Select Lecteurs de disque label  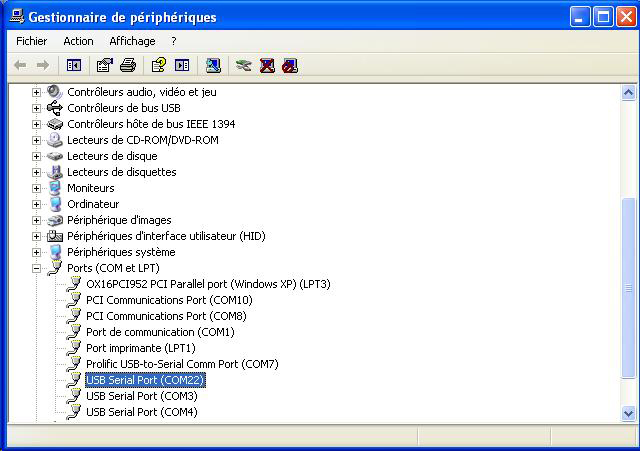pyautogui.click(x=112, y=156)
